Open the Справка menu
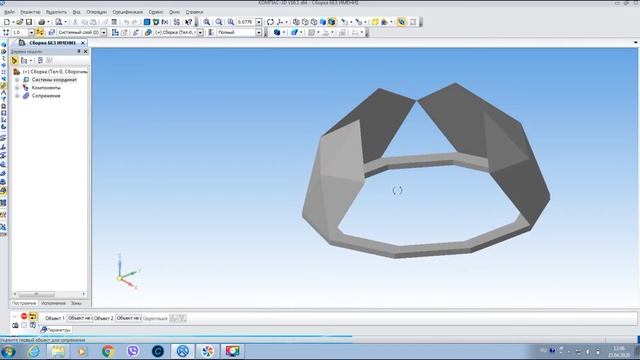The width and height of the screenshot is (640, 360). click(x=194, y=12)
